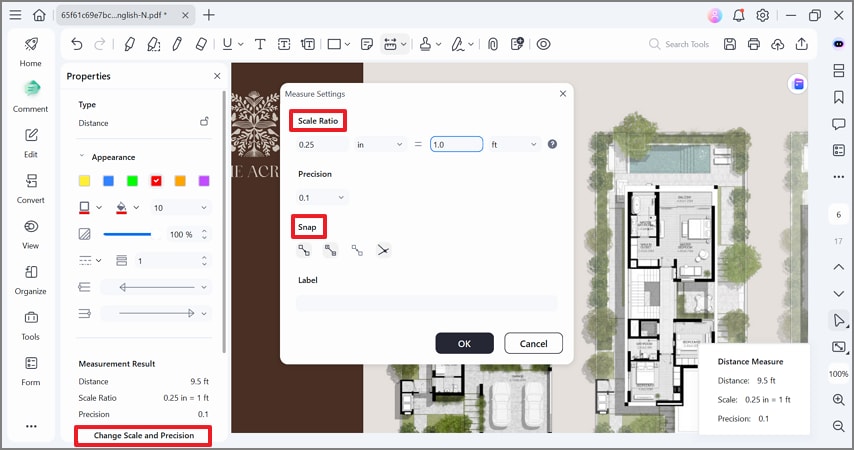This screenshot has height=450, width=854.
Task: Click the 1.0 scale value field
Action: coord(456,144)
